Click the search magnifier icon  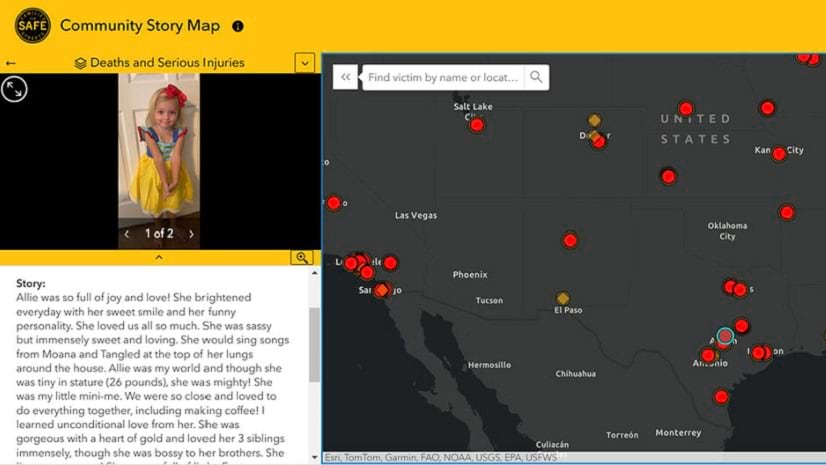pos(536,77)
